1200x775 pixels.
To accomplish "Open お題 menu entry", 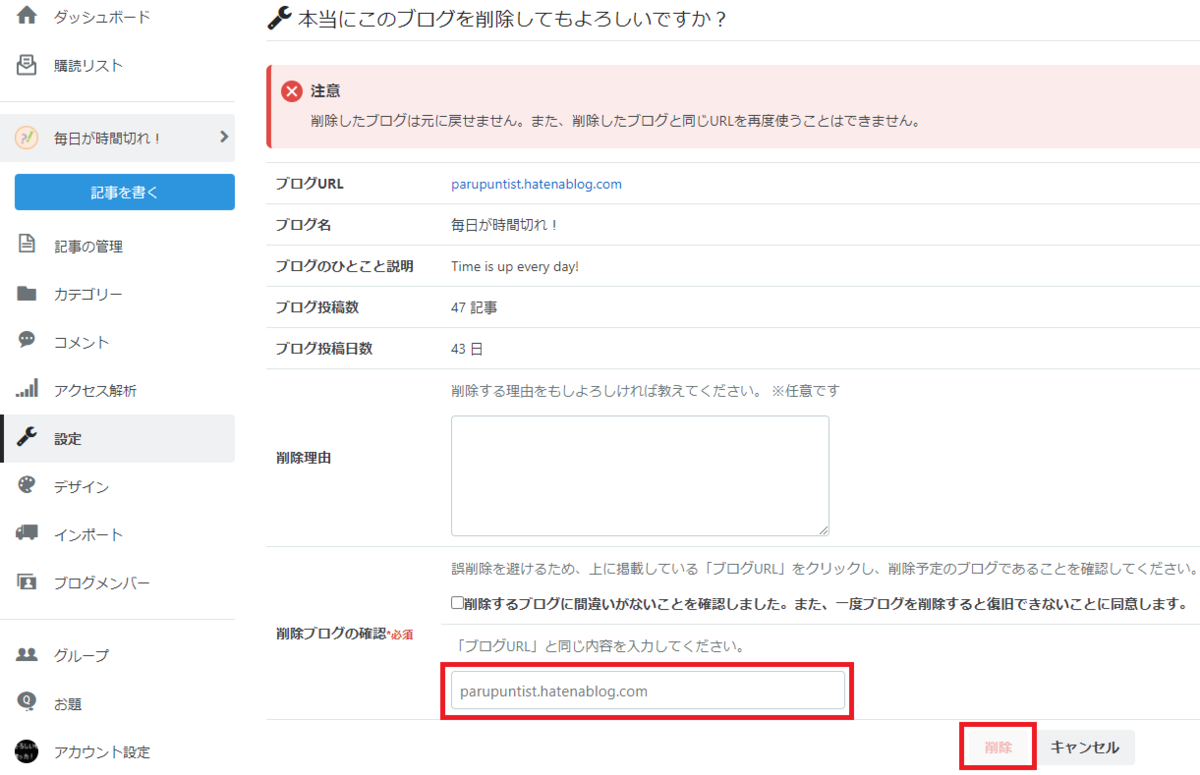I will [68, 704].
